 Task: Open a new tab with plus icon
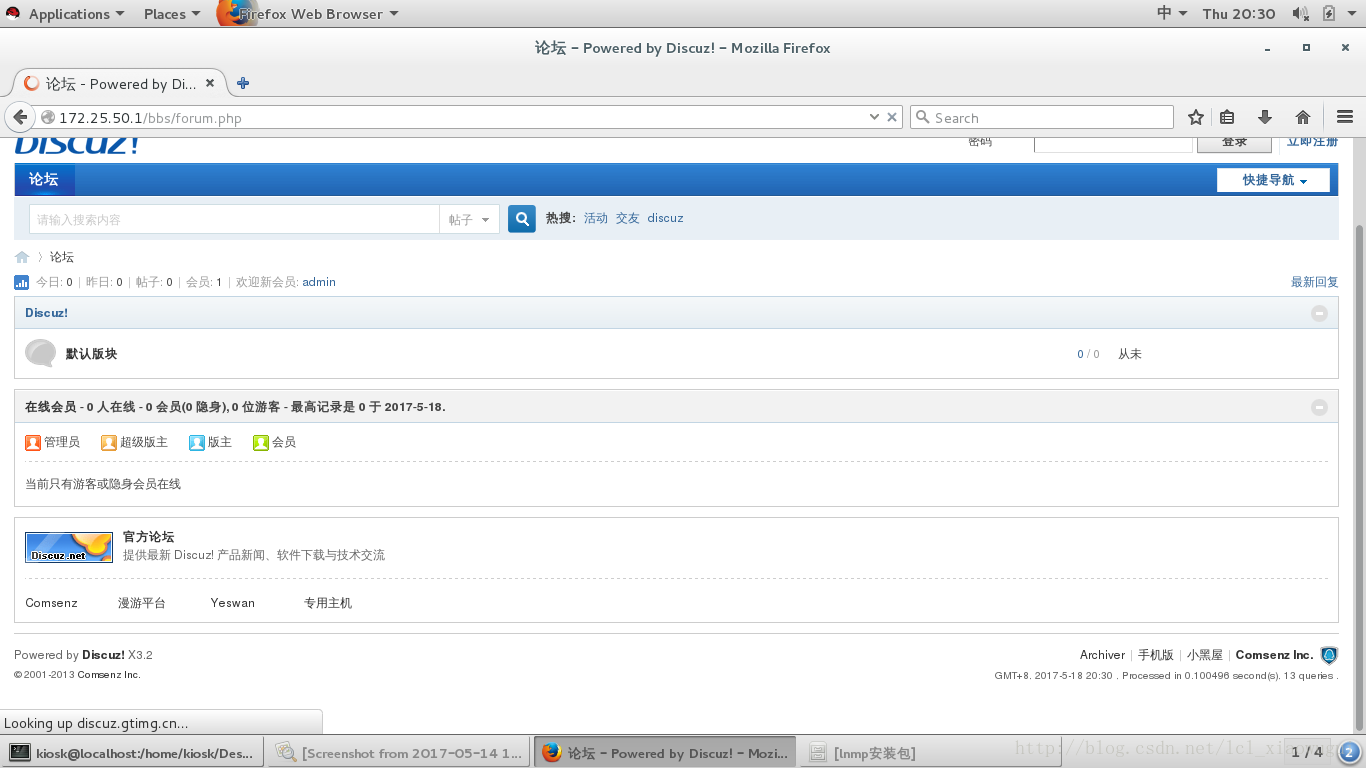(x=243, y=83)
